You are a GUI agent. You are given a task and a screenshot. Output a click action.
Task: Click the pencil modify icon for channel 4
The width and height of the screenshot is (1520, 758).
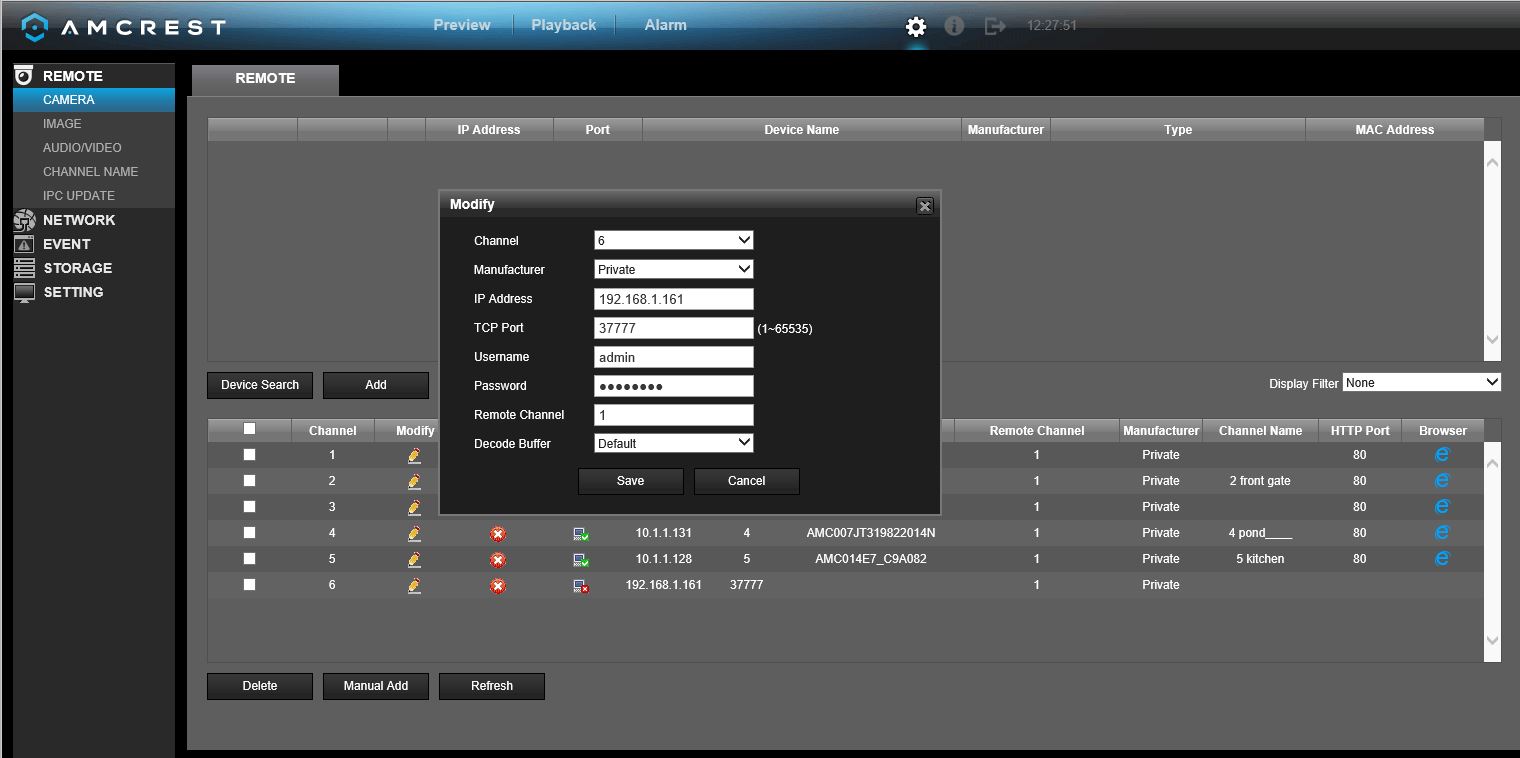tap(414, 533)
